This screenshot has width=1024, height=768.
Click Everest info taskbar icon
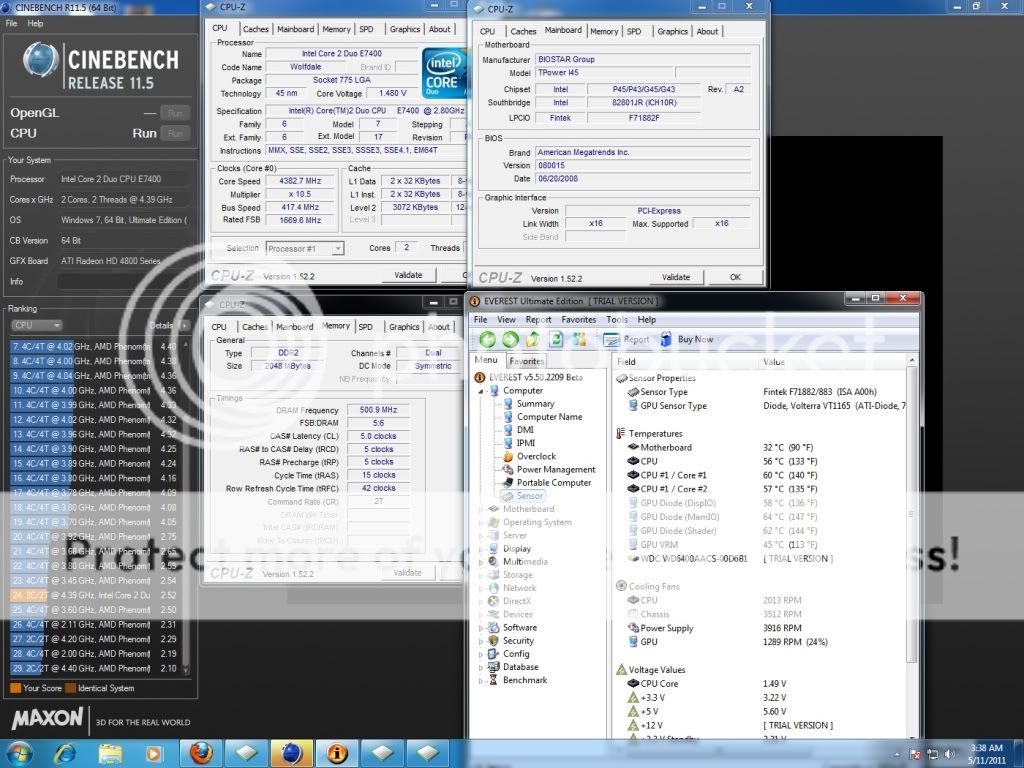click(x=337, y=754)
